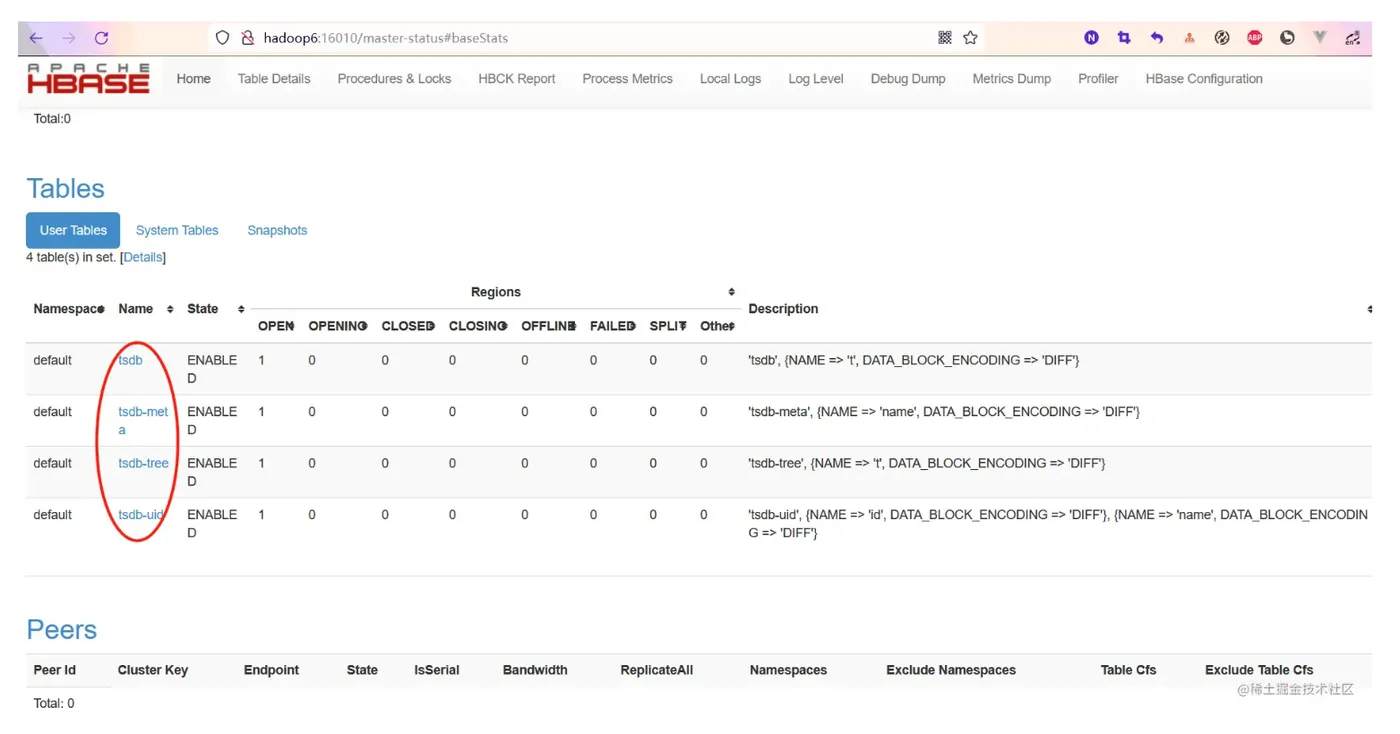This screenshot has width=1400, height=734.
Task: Click the insecure connection lock icon
Action: pos(248,38)
